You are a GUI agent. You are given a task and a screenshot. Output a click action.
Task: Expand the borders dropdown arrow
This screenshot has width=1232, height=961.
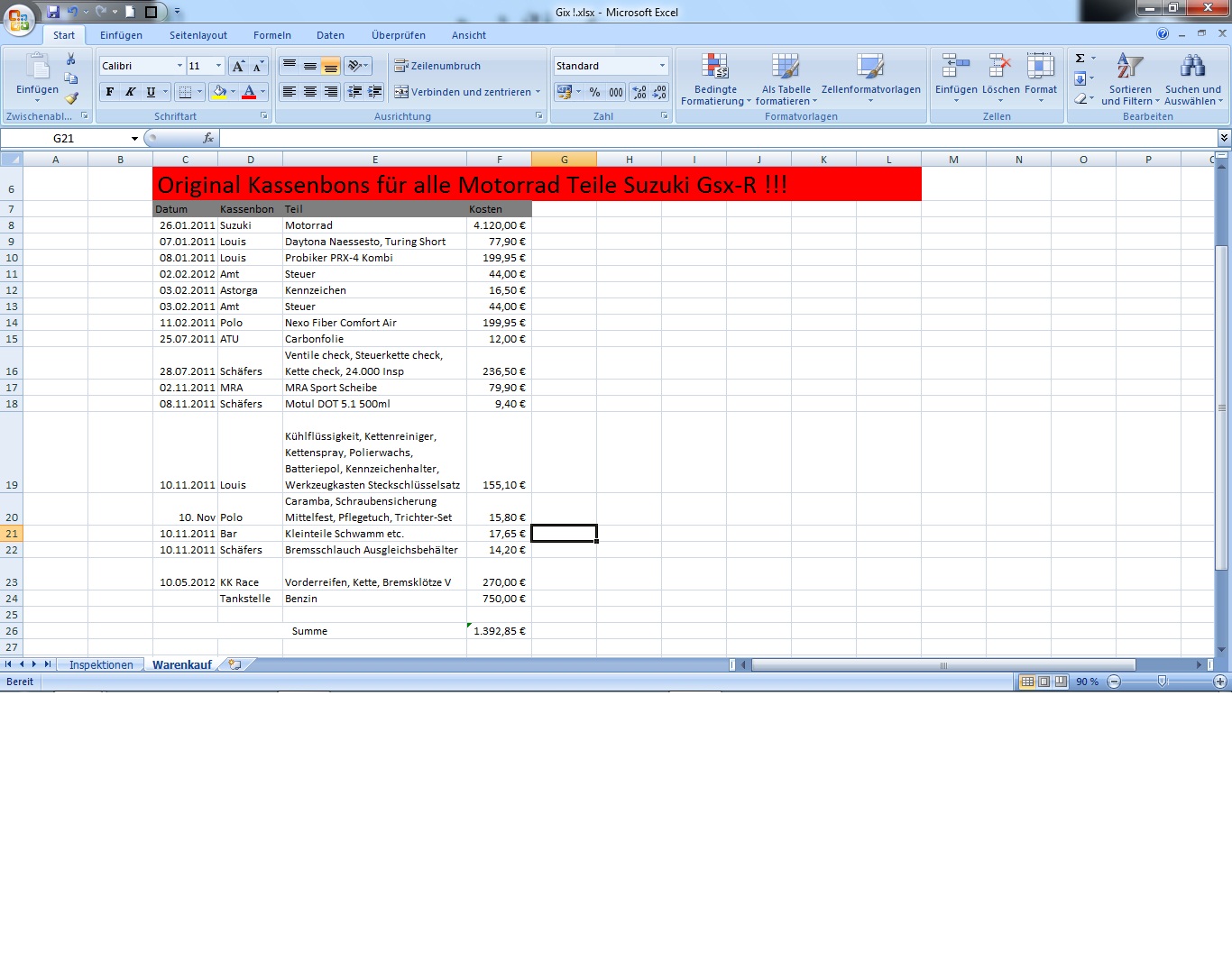199,92
